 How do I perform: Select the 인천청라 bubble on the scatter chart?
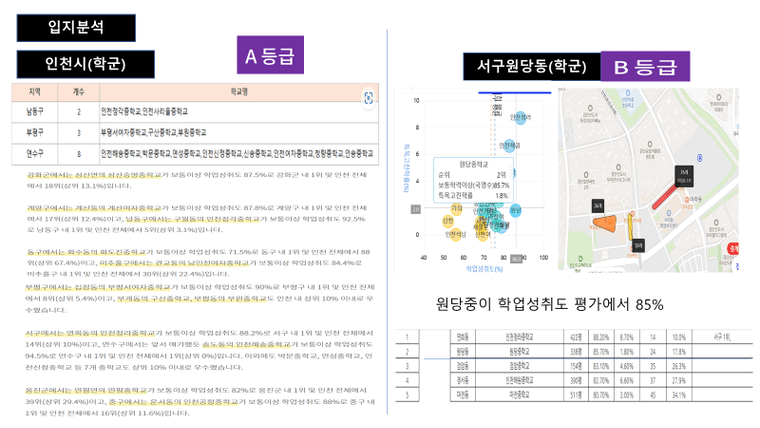[x=520, y=118]
